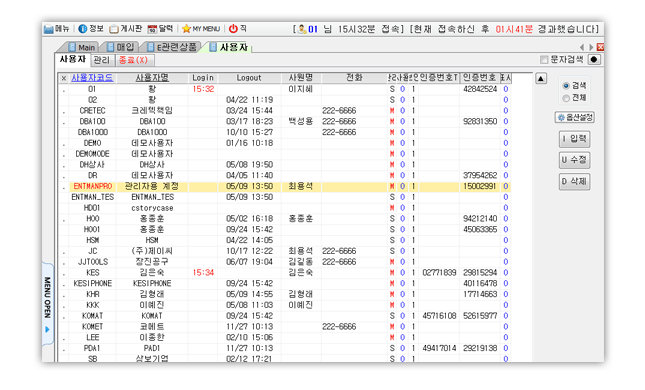Switch to the 매입 tab
This screenshot has width=645, height=390.
[x=121, y=47]
